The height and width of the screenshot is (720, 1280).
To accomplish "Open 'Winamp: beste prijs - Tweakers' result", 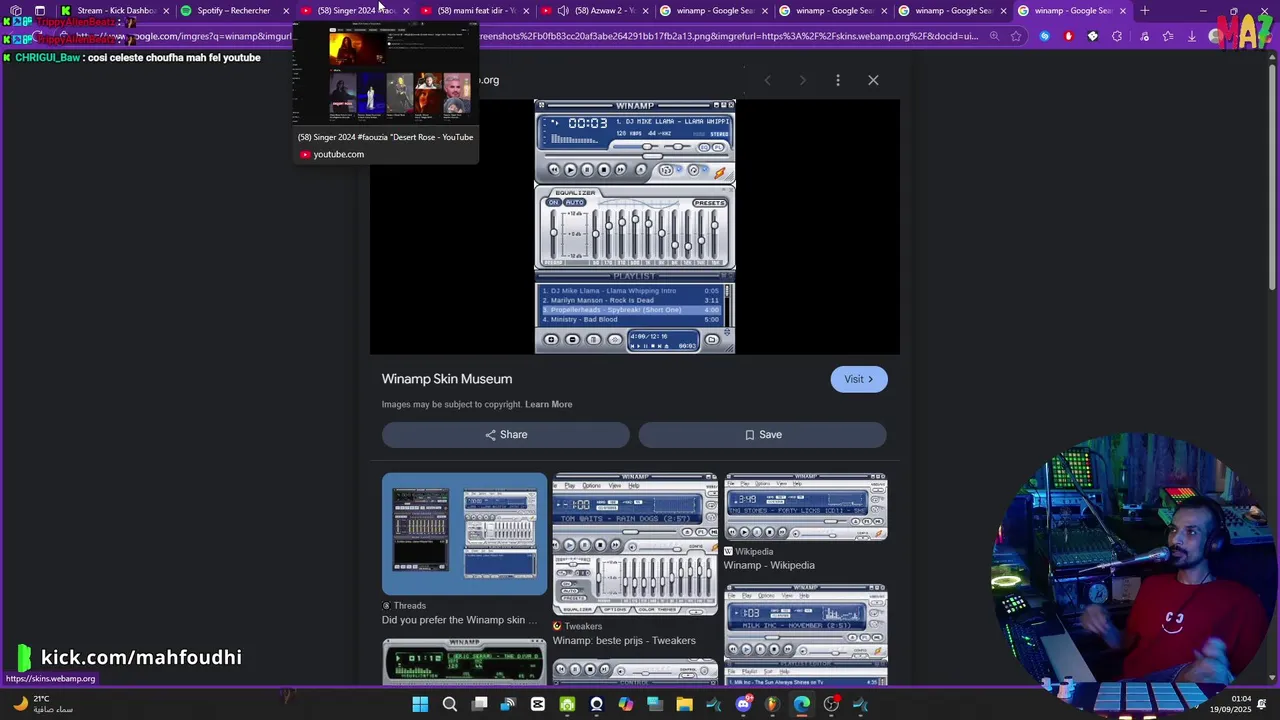I will (624, 641).
